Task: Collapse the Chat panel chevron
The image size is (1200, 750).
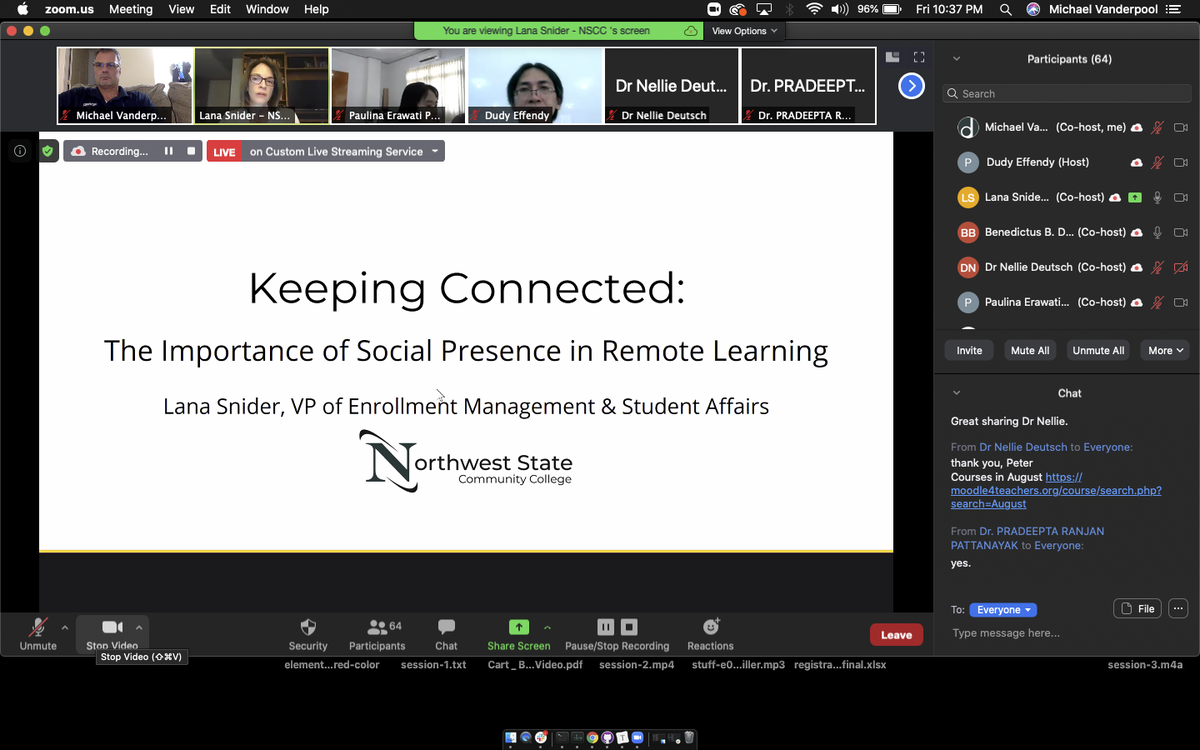Action: point(956,393)
